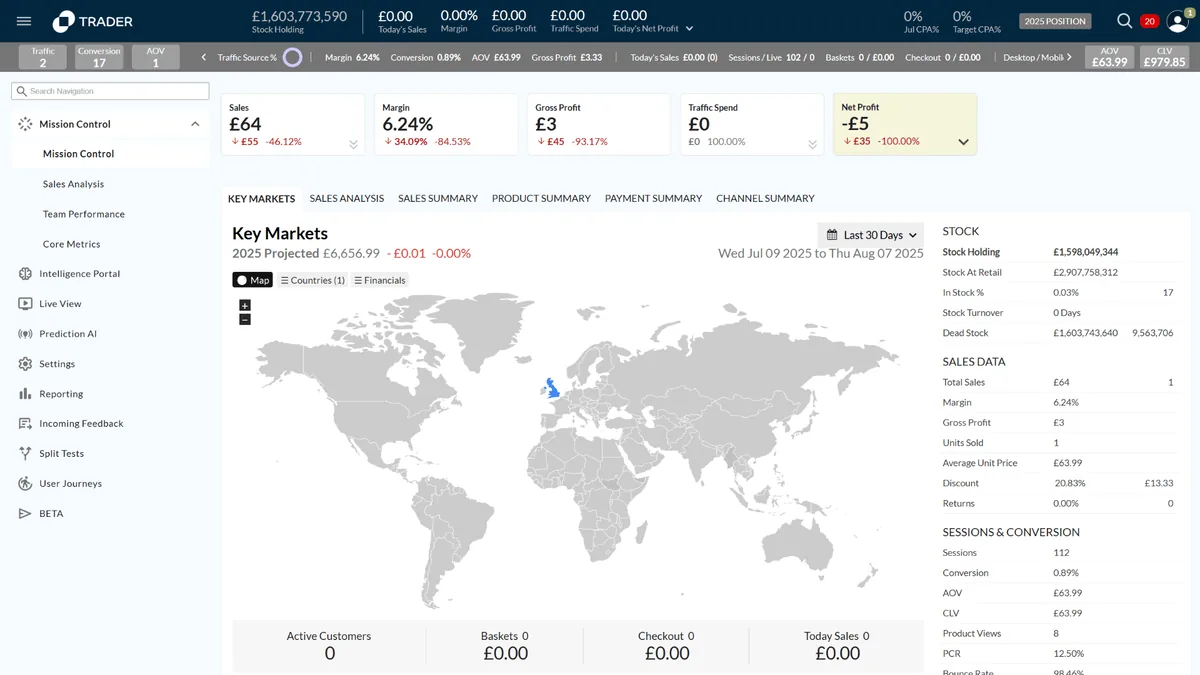1200x675 pixels.
Task: Click the Traffic 2 tile
Action: [43, 57]
